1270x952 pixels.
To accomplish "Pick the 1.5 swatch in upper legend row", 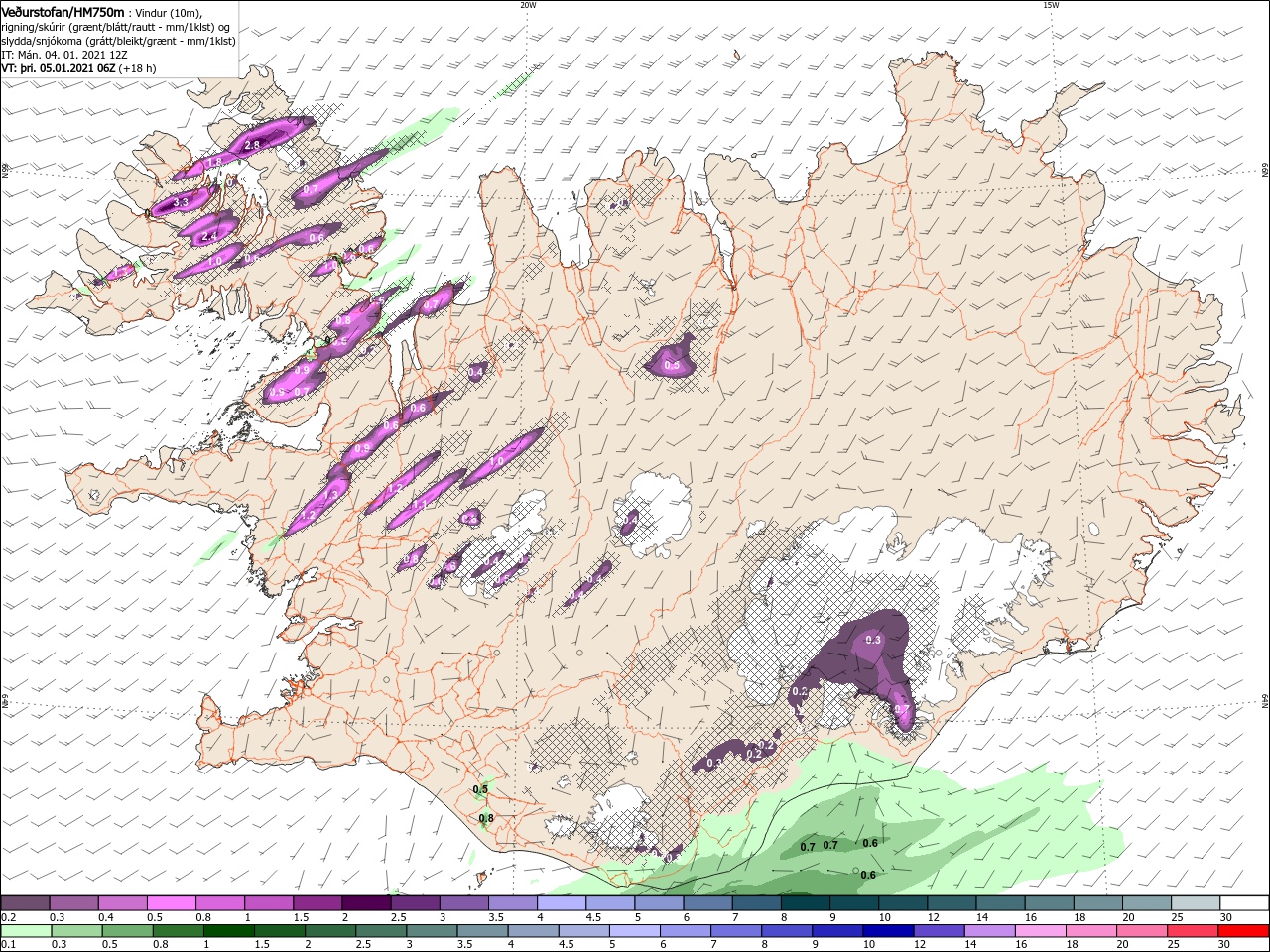I will point(317,903).
